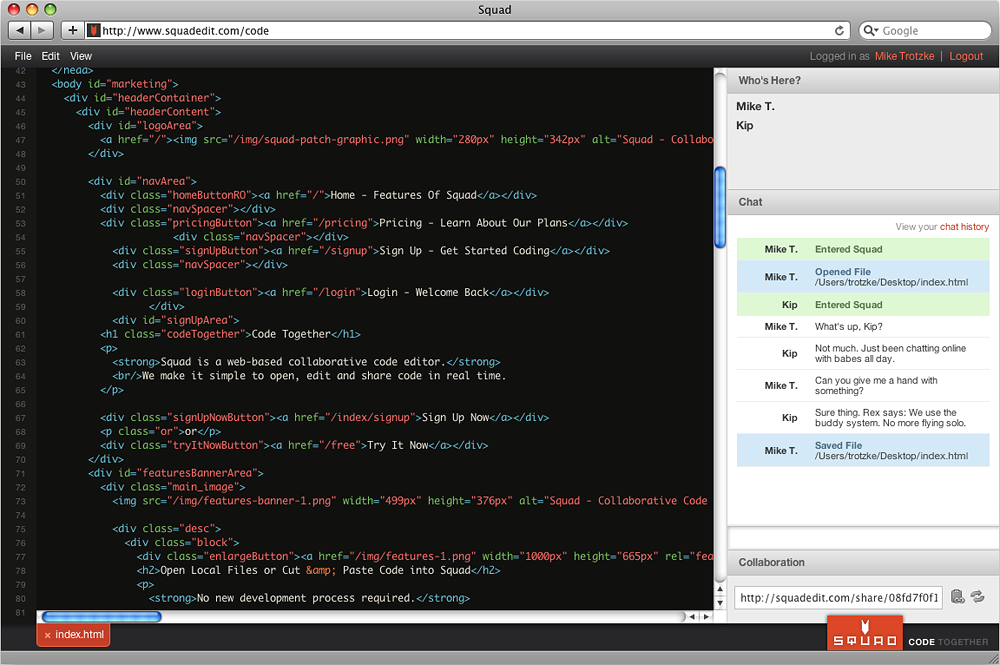Click line number 61 in the gutter
Viewport: 1000px width, 665px height.
(20, 335)
